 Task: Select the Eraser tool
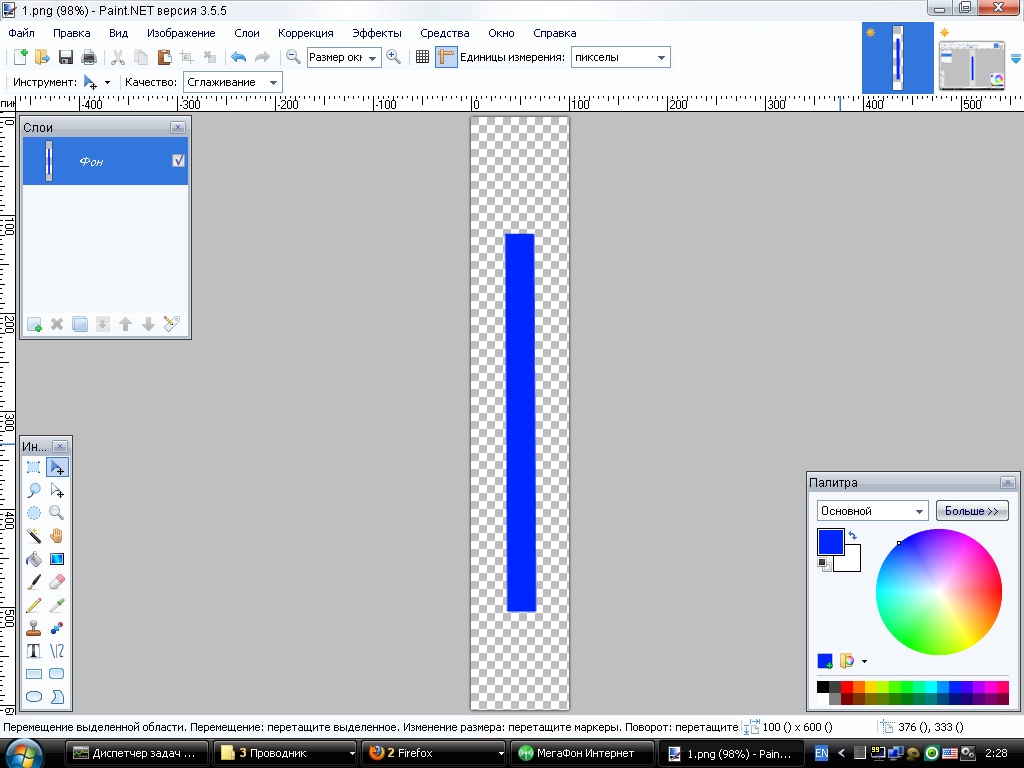click(57, 581)
